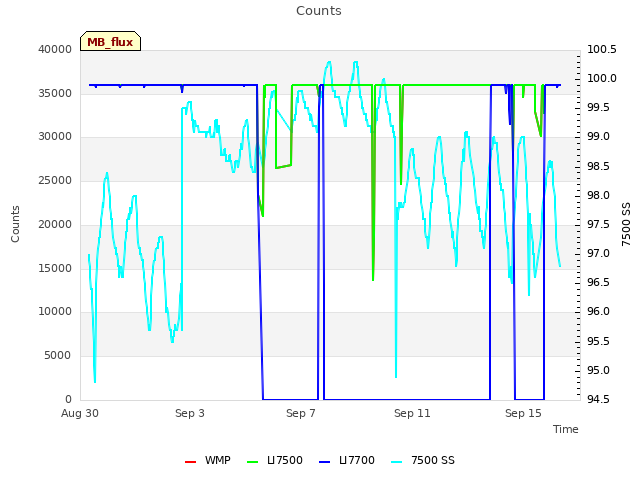Click the 'Sep 15' date tick label
The height and width of the screenshot is (480, 640).
tap(523, 413)
